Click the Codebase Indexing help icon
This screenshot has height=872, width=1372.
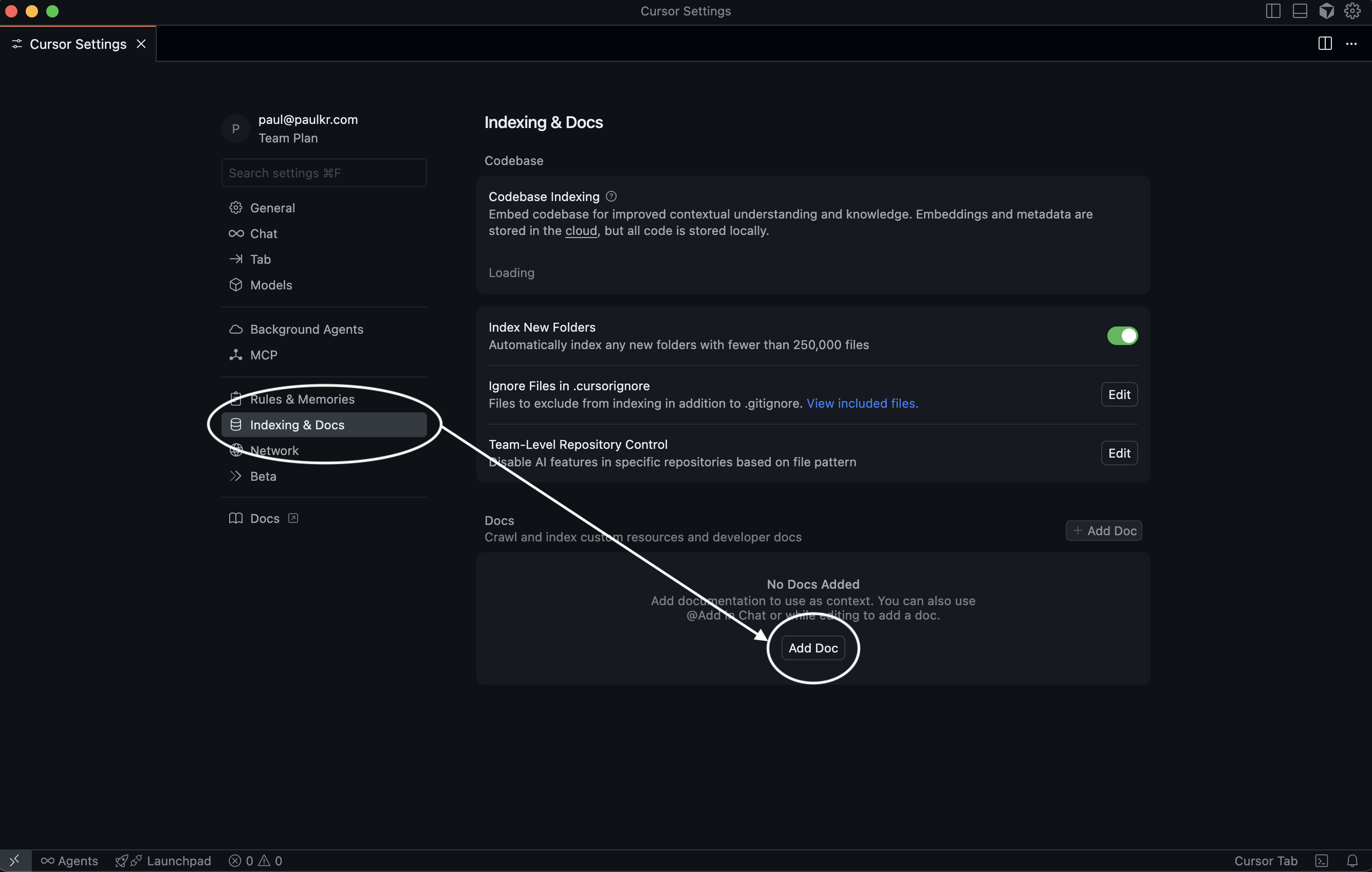tap(611, 196)
